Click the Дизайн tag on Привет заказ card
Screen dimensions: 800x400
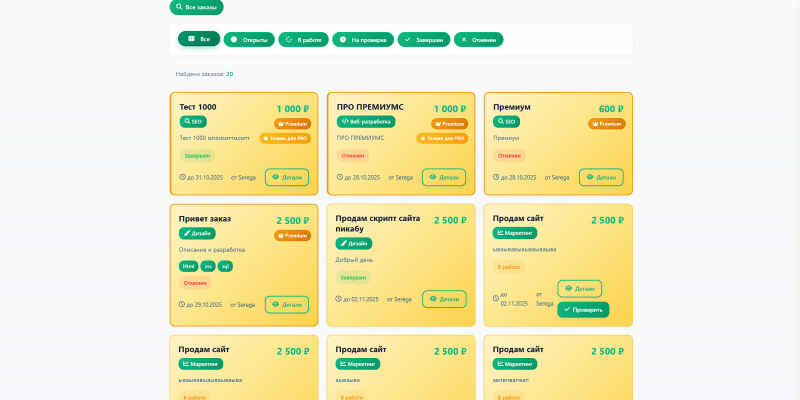197,233
